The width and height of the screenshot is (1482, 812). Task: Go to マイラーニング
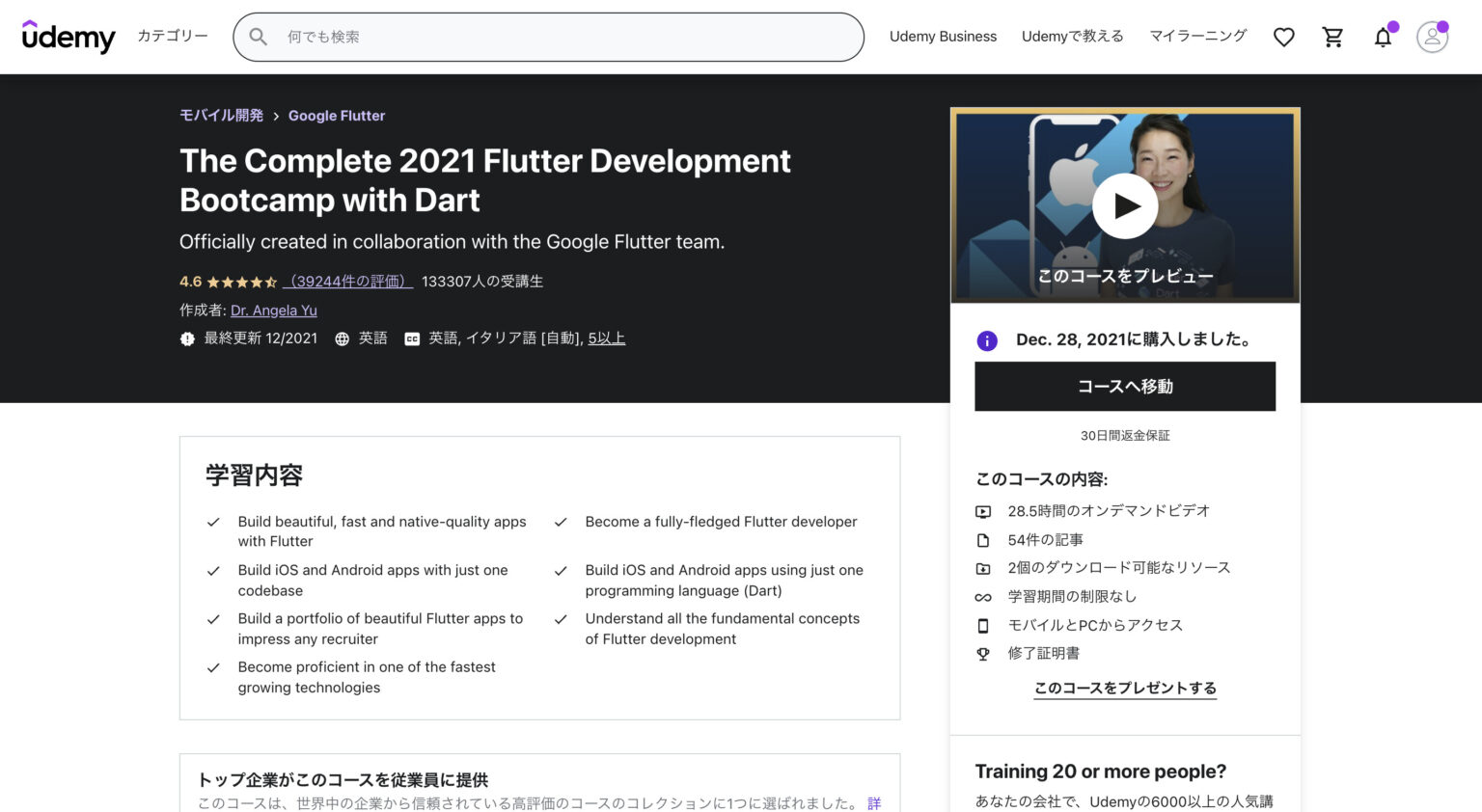coord(1197,36)
